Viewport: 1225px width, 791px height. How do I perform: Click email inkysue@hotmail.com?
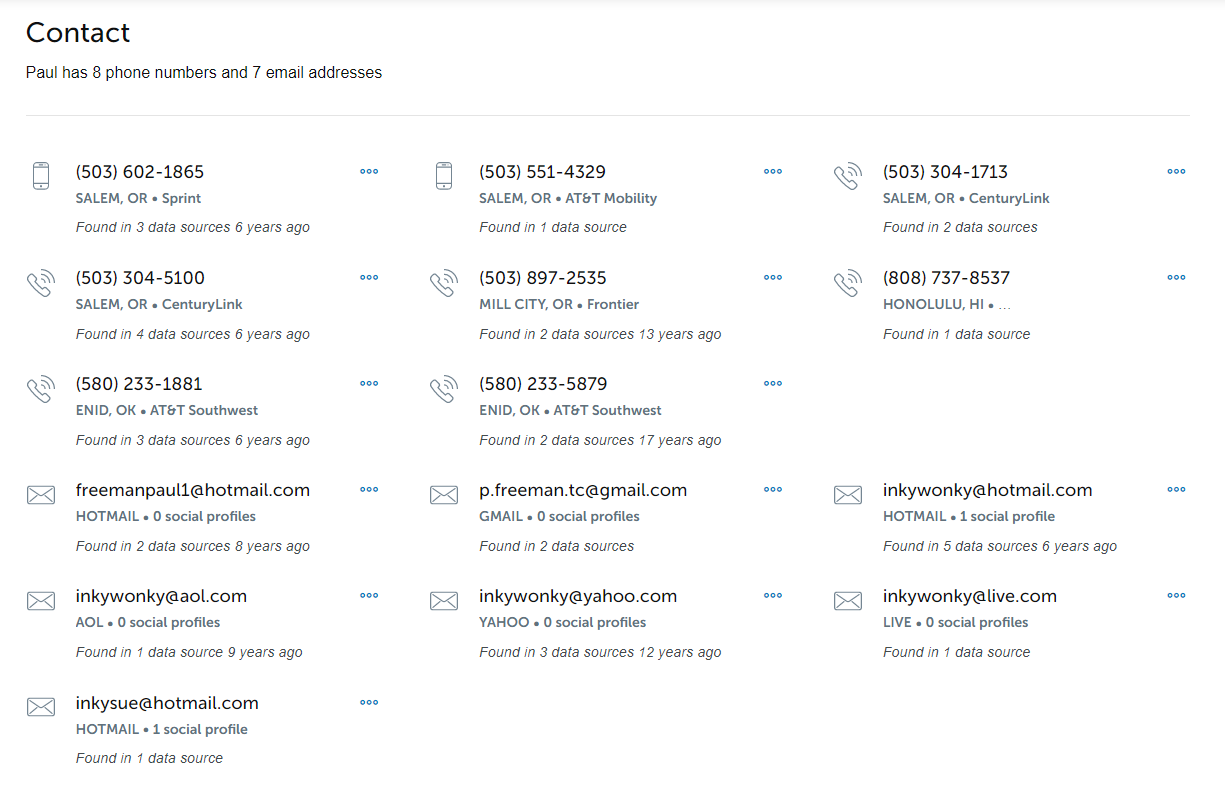click(167, 703)
